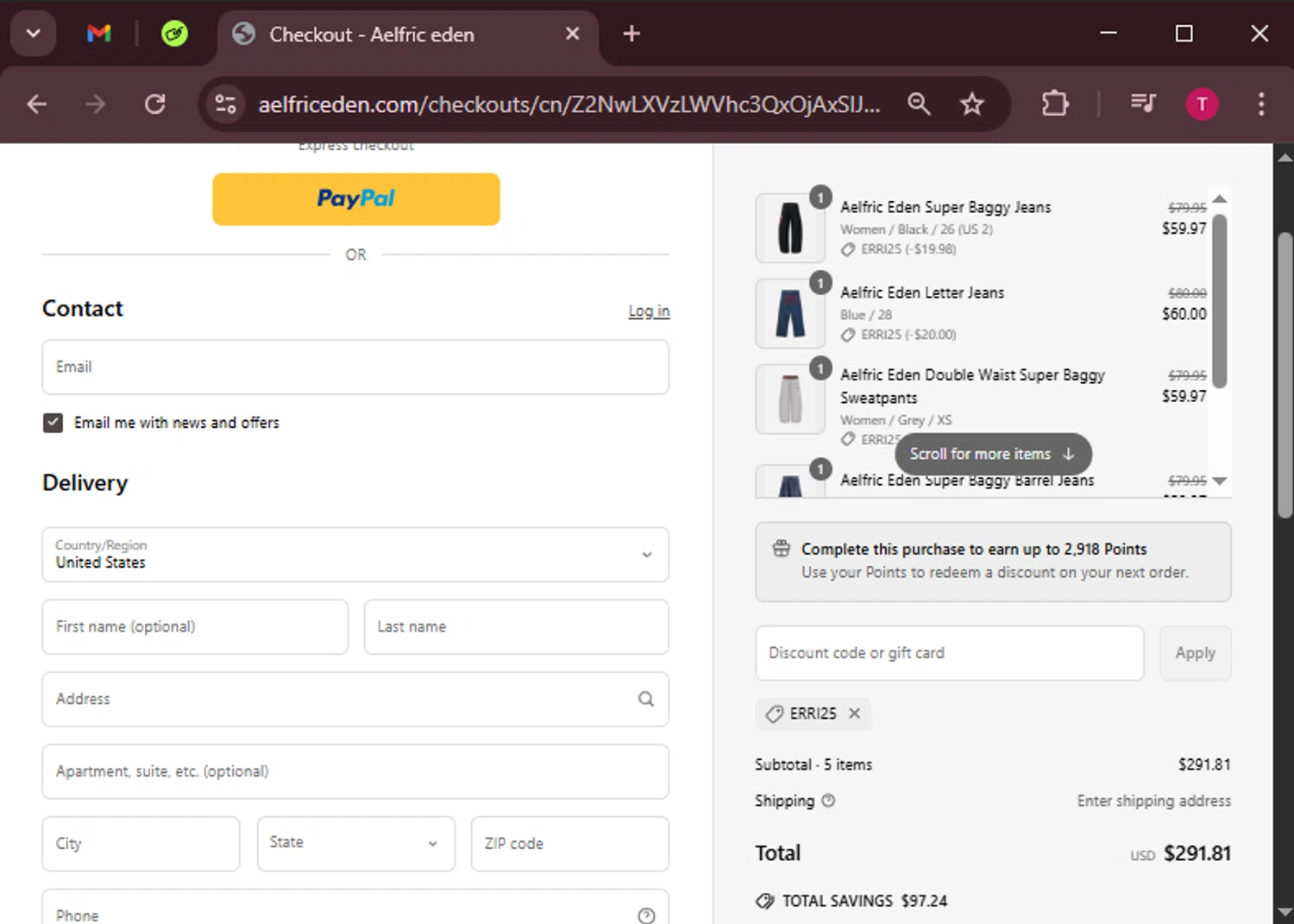The image size is (1294, 924).
Task: View site information icon in address bar
Action: click(226, 104)
